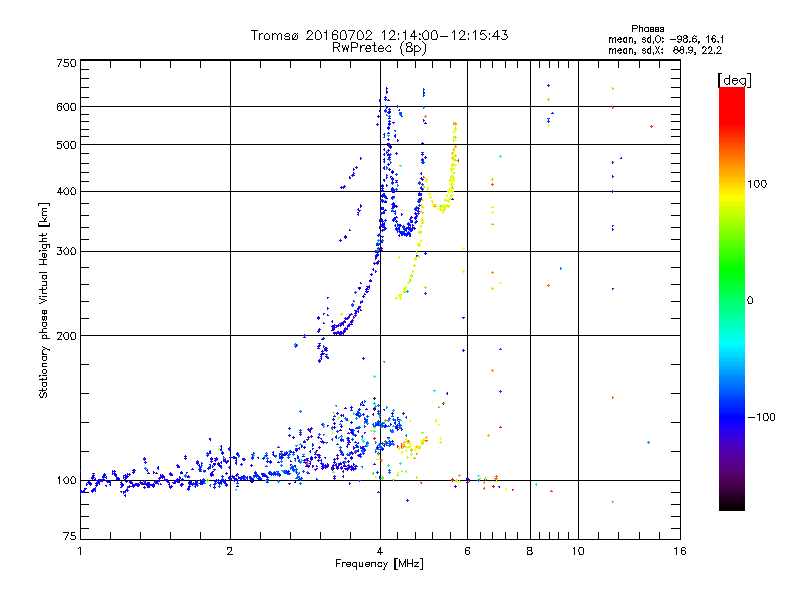This screenshot has height=600, width=800.
Task: Click the y-axis tick label '200'
Action: point(66,336)
